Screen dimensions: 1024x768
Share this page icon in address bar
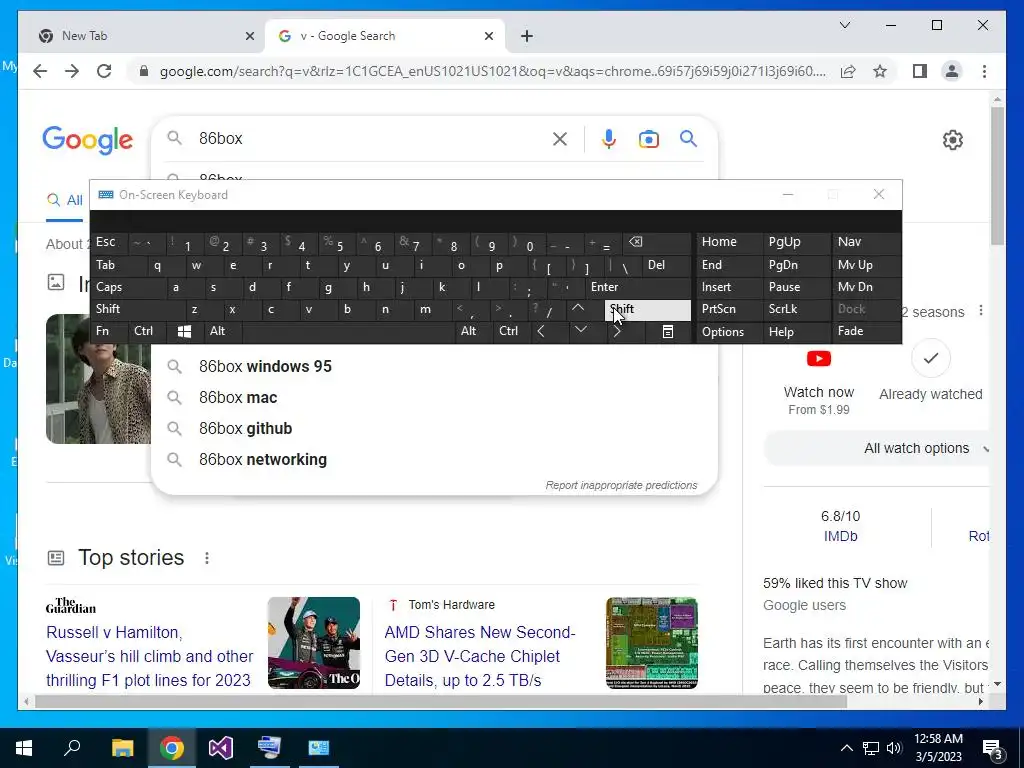(848, 71)
